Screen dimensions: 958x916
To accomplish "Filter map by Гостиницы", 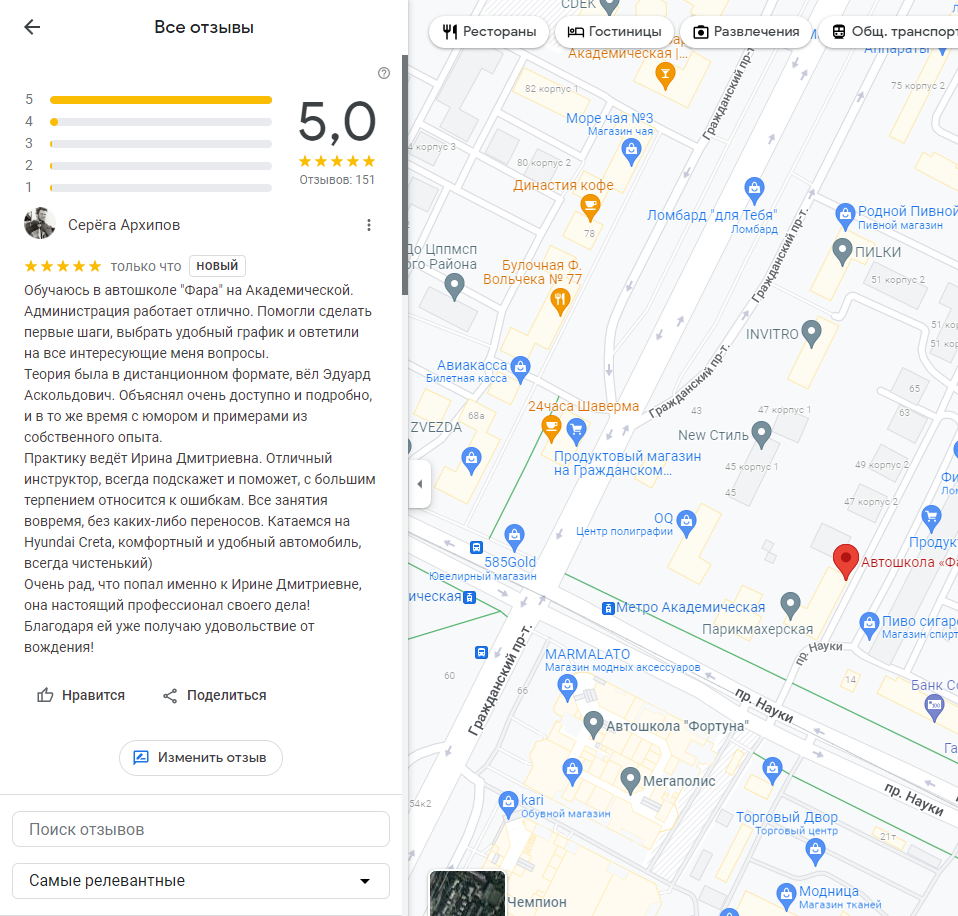I will [614, 32].
